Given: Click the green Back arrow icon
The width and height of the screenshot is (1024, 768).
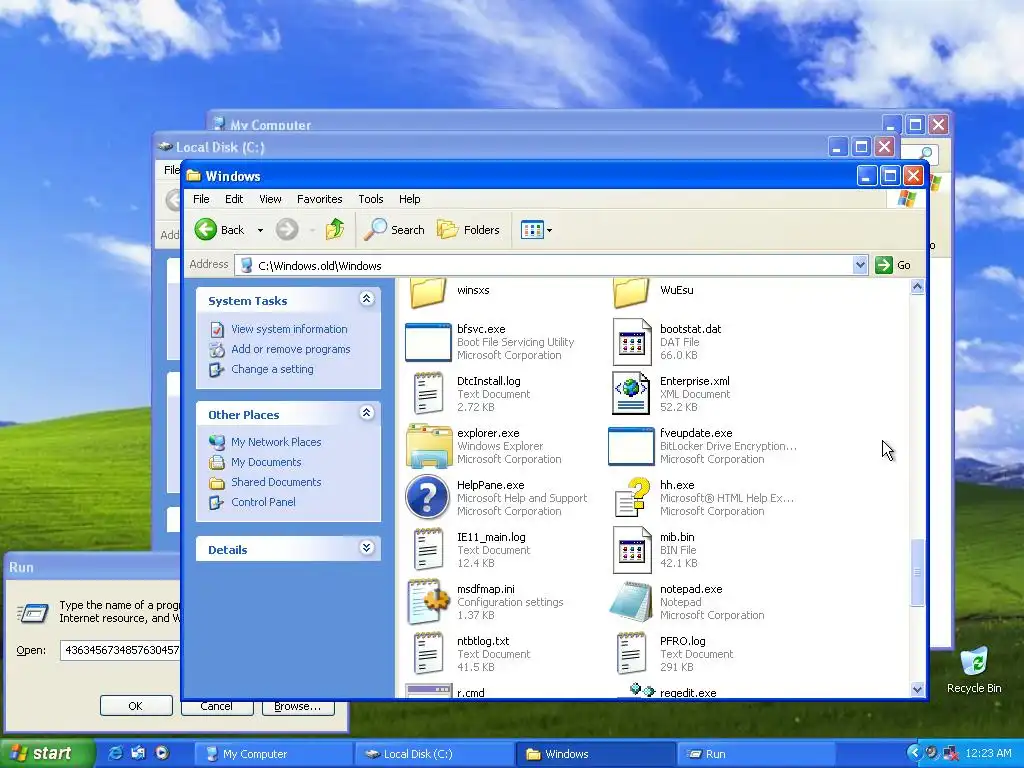Looking at the screenshot, I should pos(206,230).
